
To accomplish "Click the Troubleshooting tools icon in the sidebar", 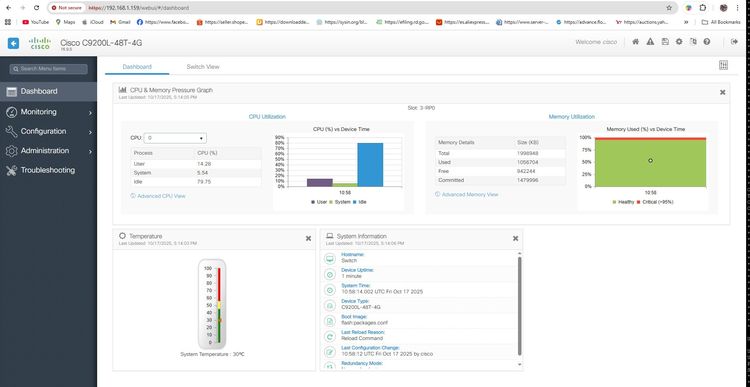I will [11, 170].
